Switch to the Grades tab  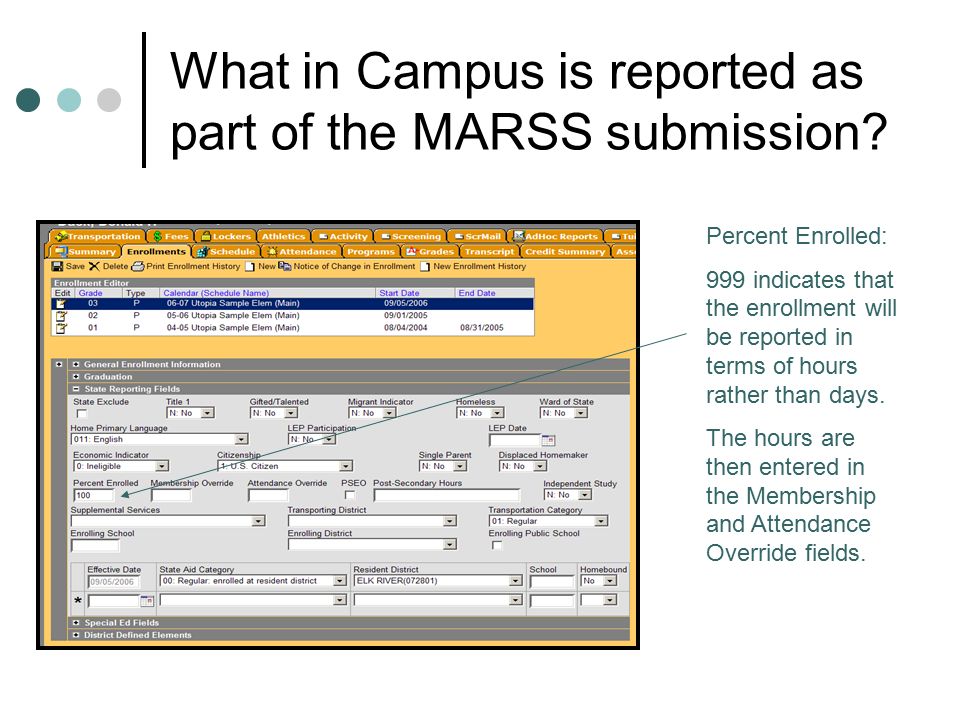(x=430, y=252)
